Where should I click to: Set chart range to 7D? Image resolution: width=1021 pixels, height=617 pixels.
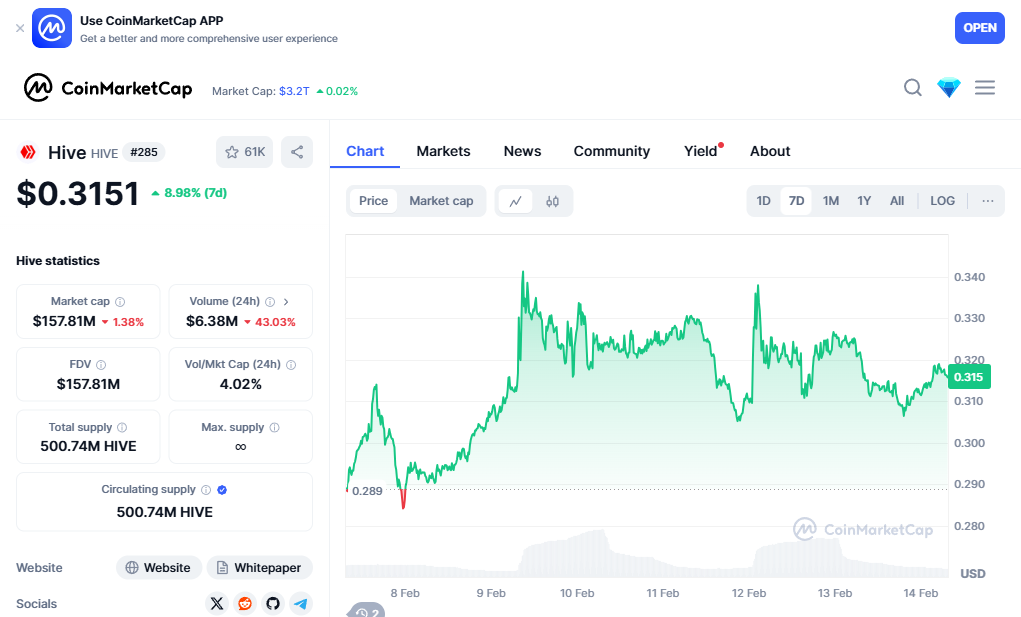coord(796,201)
